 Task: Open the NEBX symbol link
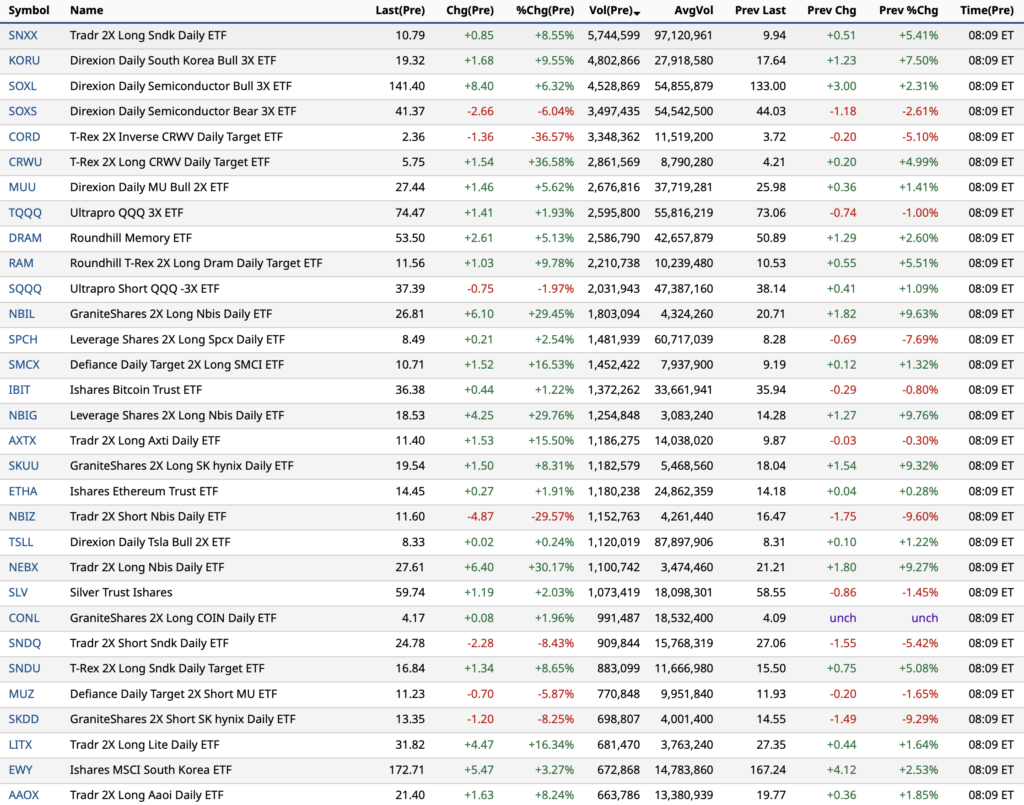pyautogui.click(x=24, y=567)
